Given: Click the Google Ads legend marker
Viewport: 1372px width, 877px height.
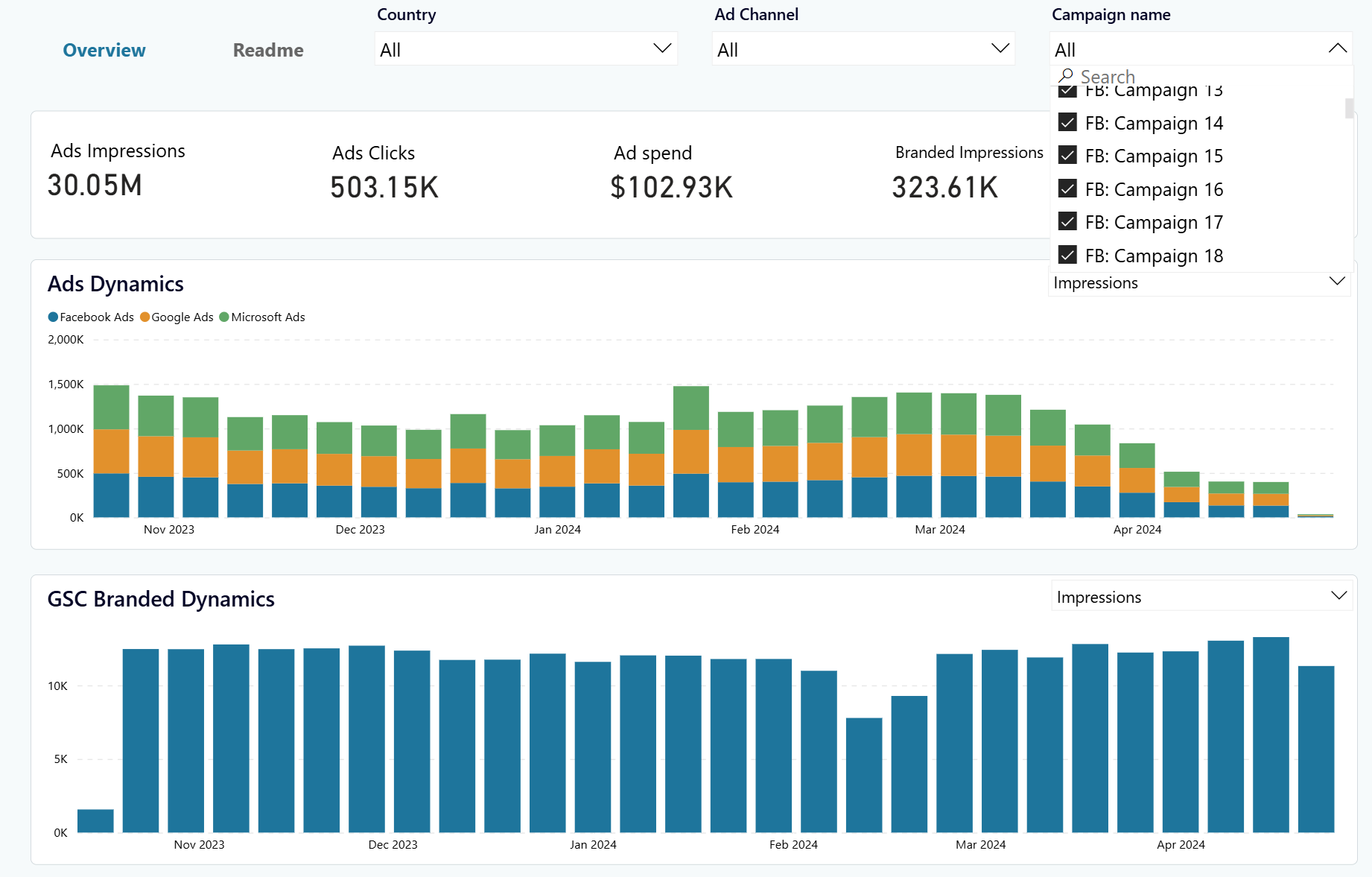Looking at the screenshot, I should (x=145, y=317).
